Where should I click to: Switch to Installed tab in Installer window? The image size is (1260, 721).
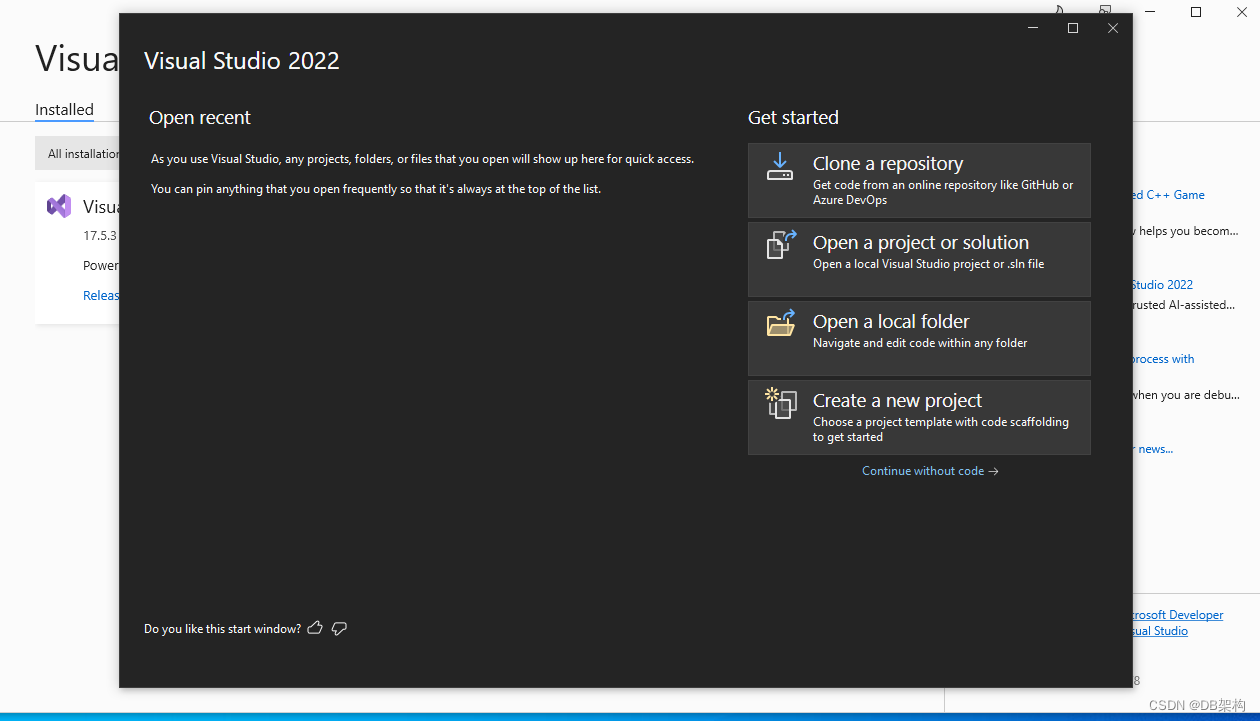pos(64,110)
